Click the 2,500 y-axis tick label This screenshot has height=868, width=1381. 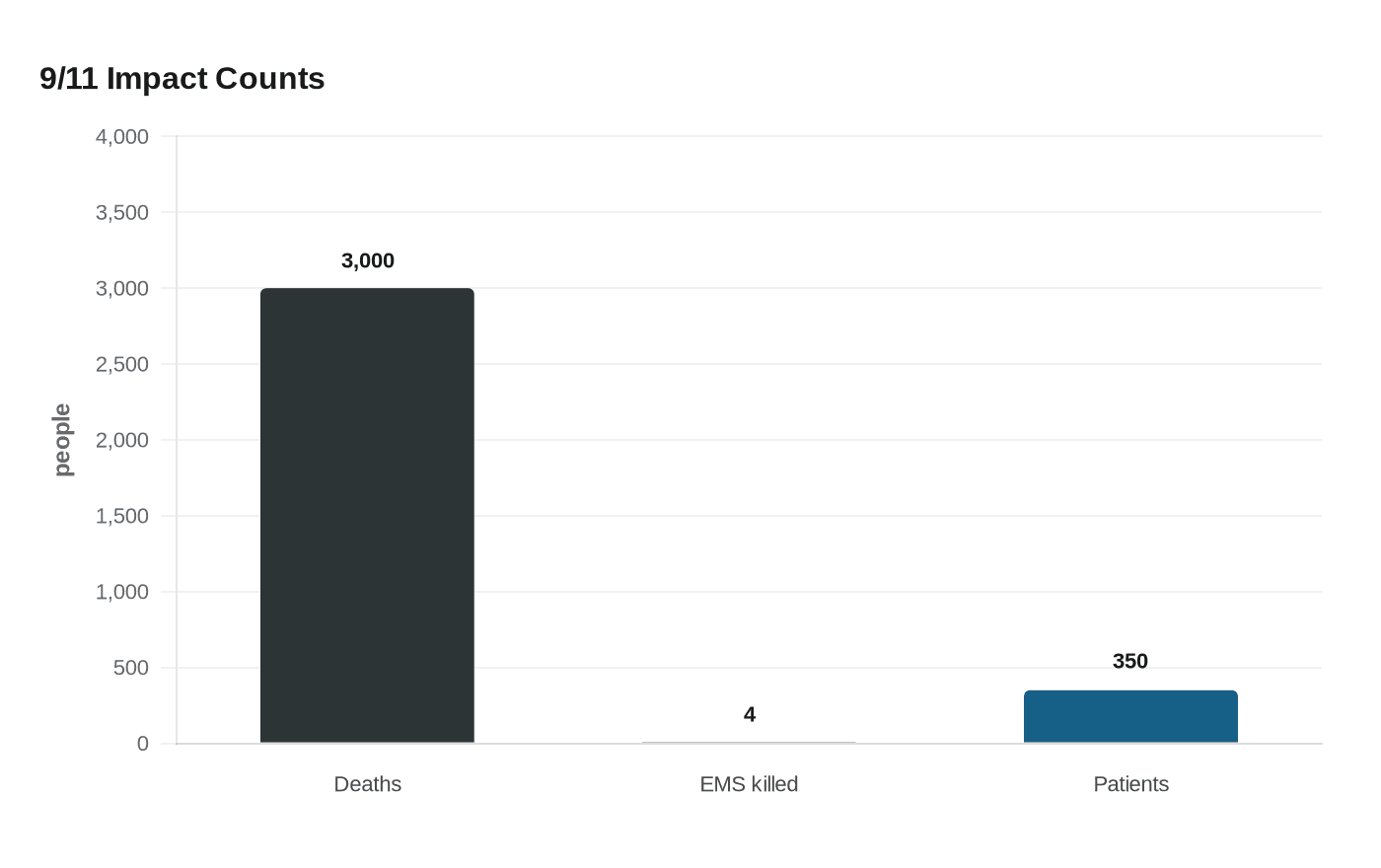[122, 364]
